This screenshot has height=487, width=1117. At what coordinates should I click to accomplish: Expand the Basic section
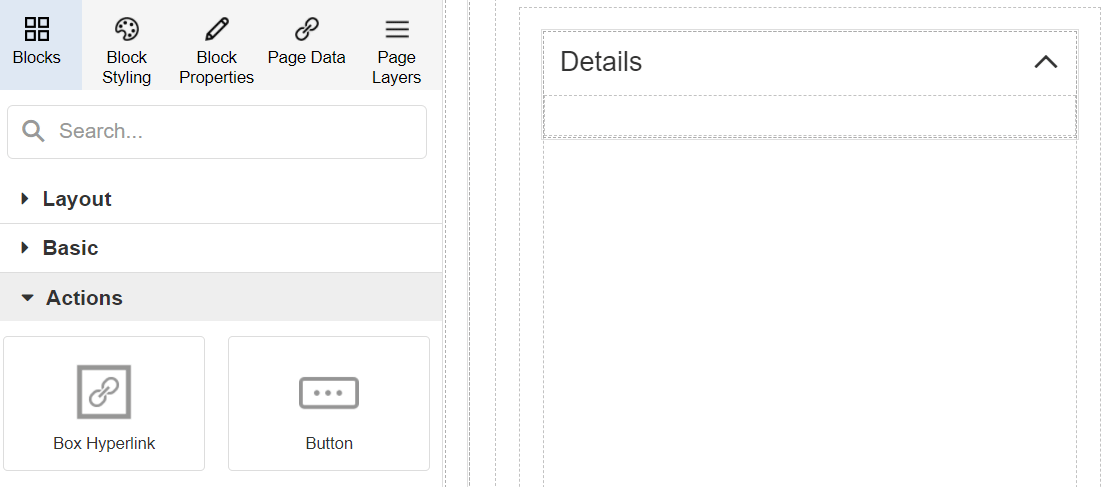point(70,248)
